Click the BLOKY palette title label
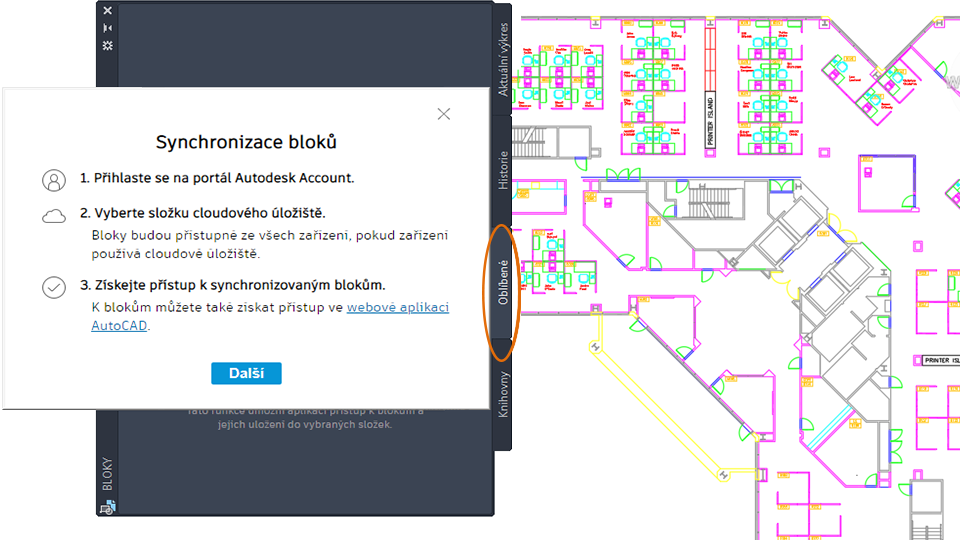 [x=108, y=474]
